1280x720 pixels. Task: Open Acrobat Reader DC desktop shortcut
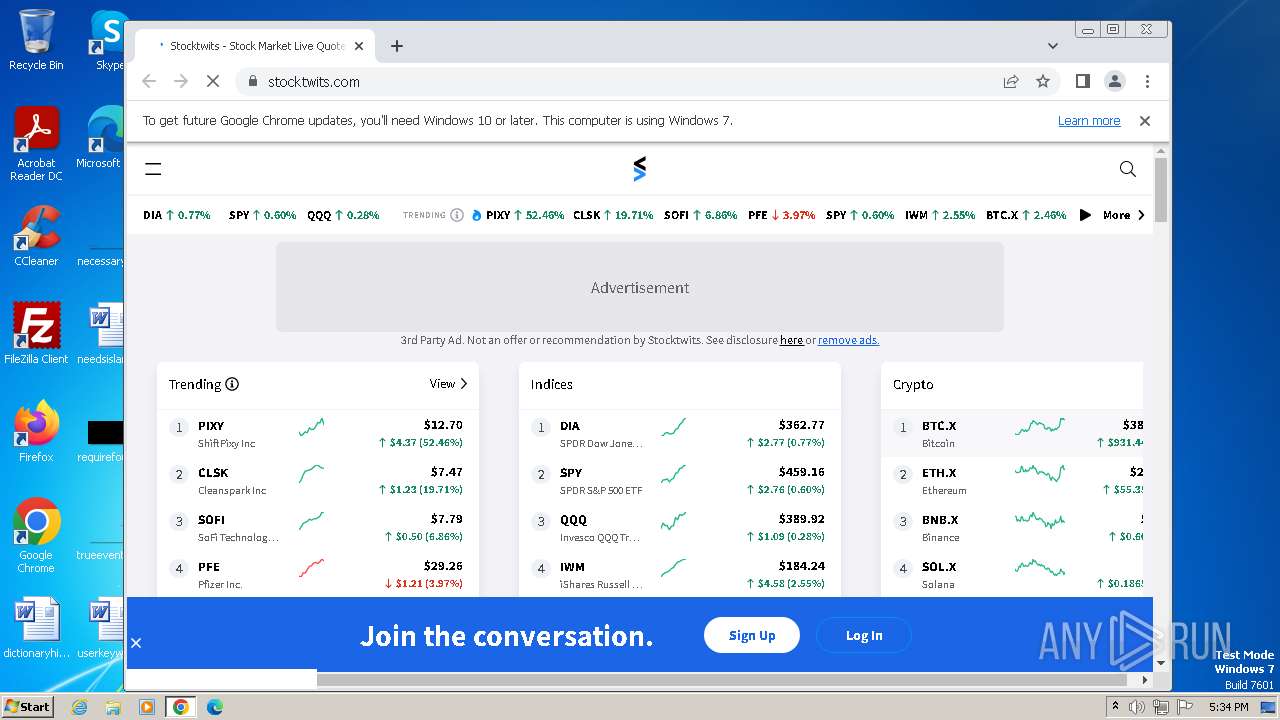36,144
